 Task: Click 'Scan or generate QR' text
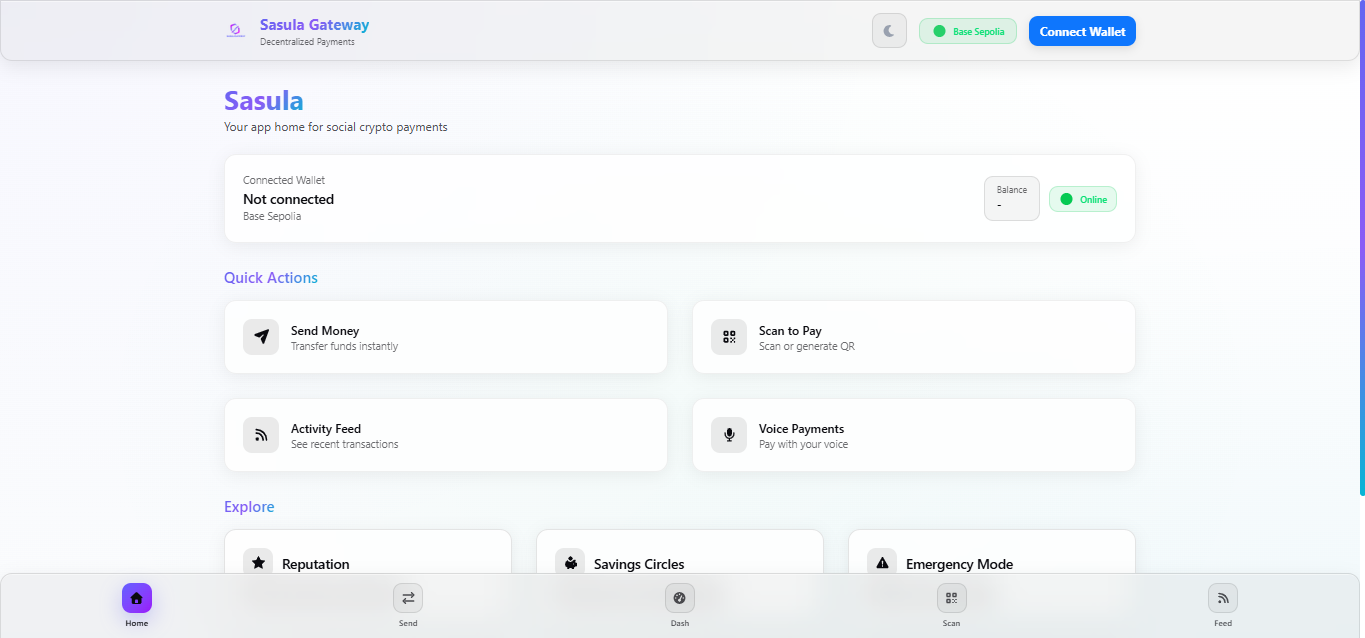click(807, 346)
